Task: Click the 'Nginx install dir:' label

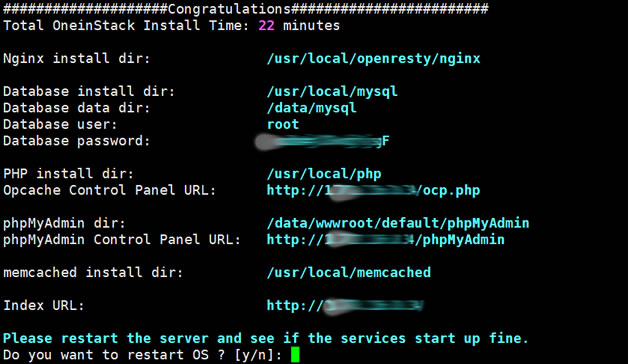Action: 76,58
